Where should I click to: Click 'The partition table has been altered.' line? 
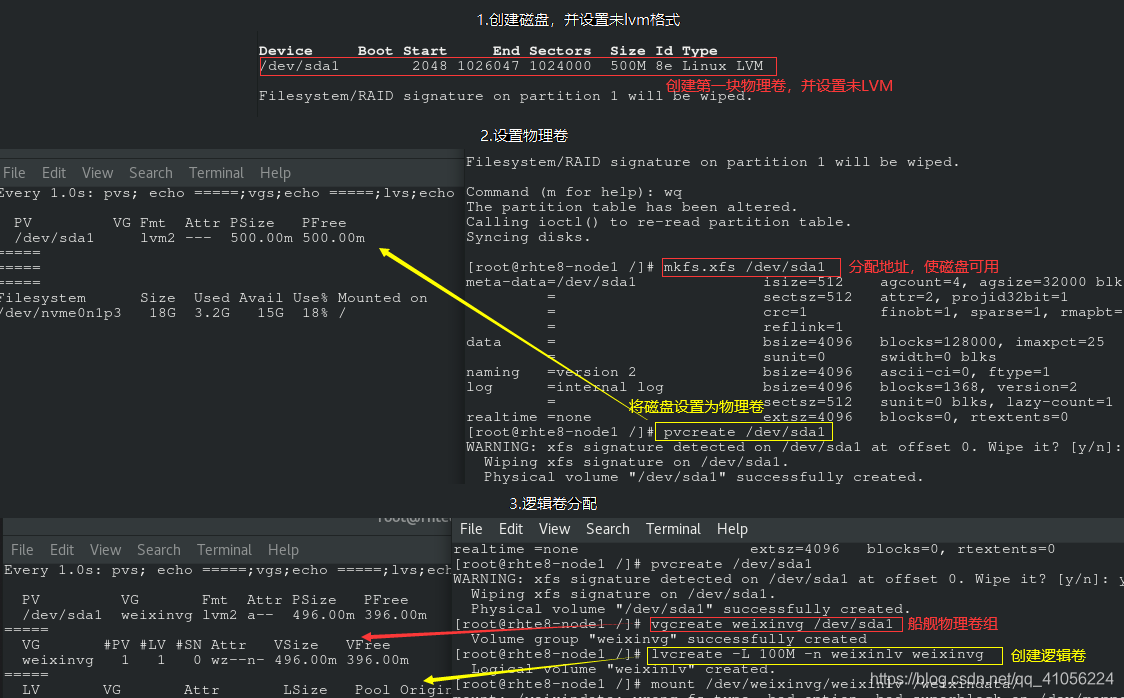(632, 207)
